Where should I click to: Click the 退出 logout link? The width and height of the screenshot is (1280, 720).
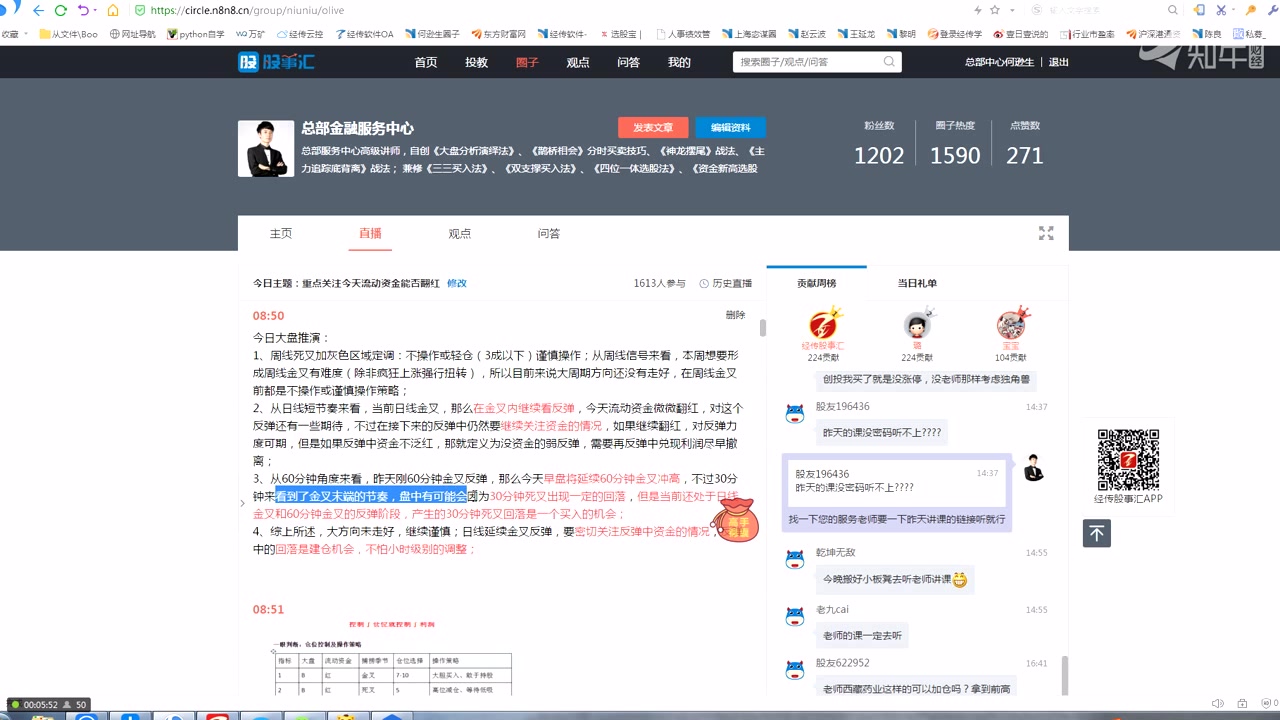(1058, 62)
